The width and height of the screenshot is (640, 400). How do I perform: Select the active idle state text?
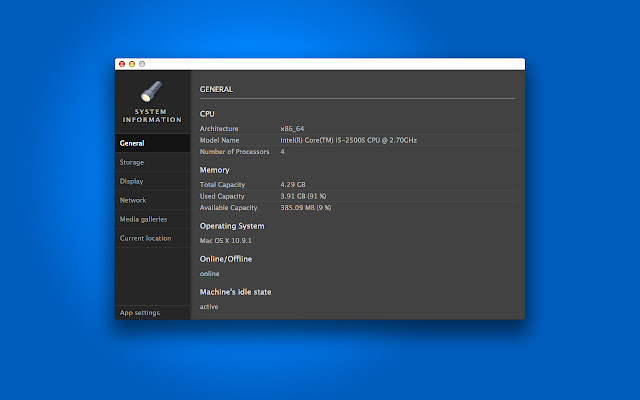coord(209,307)
